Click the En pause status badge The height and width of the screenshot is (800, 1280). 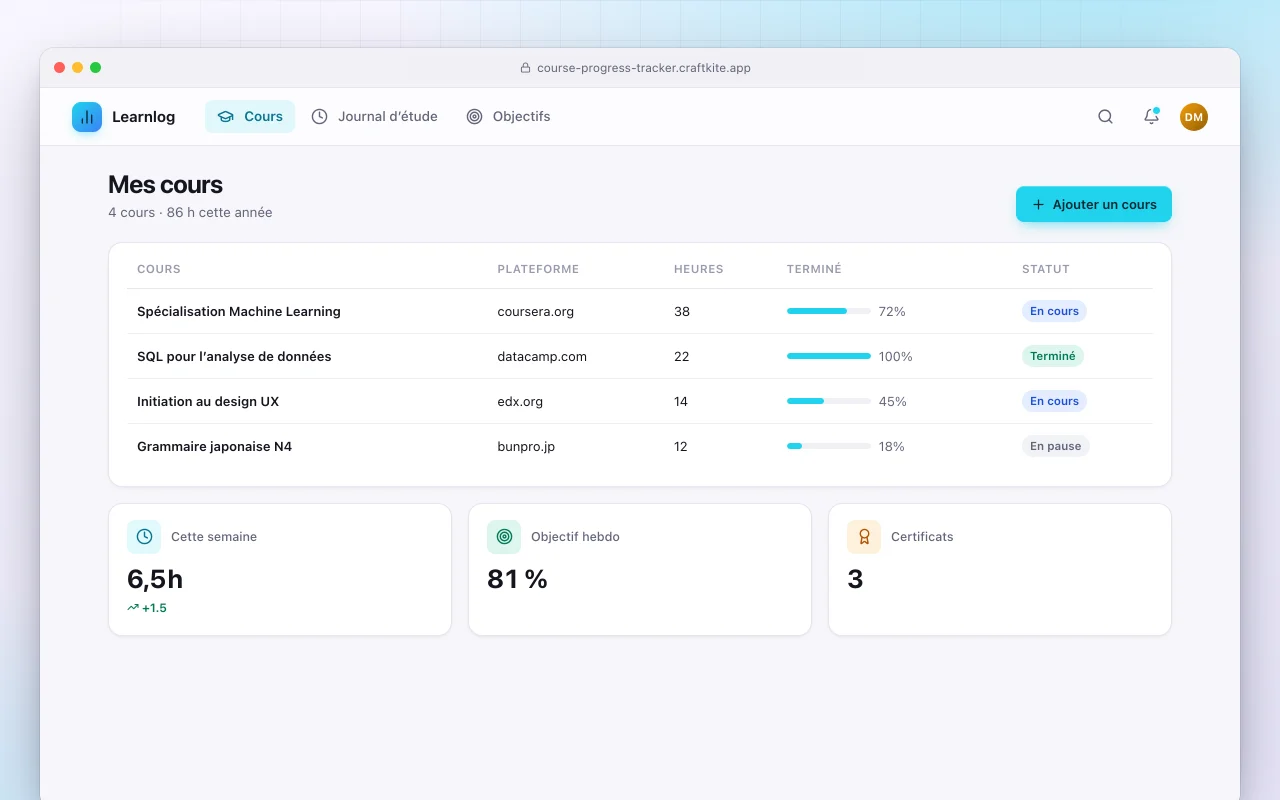tap(1056, 446)
